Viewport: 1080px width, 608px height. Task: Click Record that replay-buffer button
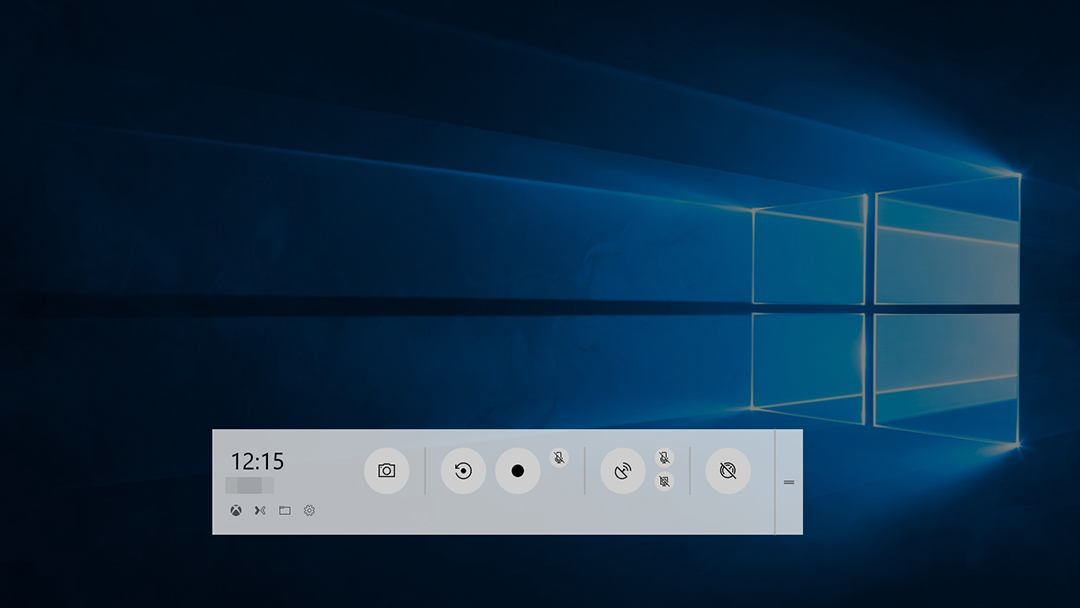coord(464,471)
